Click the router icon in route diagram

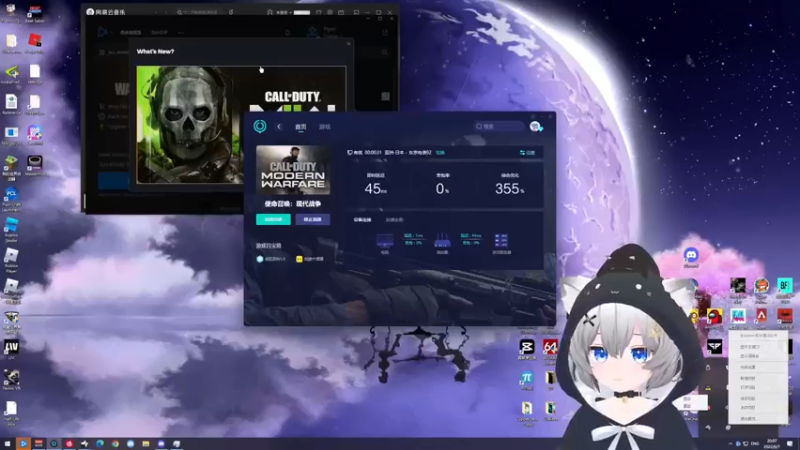(442, 240)
